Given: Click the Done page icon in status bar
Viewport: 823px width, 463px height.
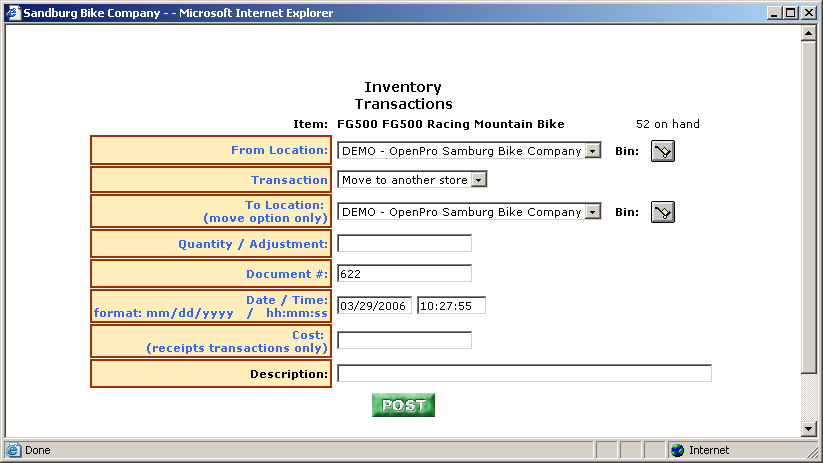Looking at the screenshot, I should [x=14, y=450].
